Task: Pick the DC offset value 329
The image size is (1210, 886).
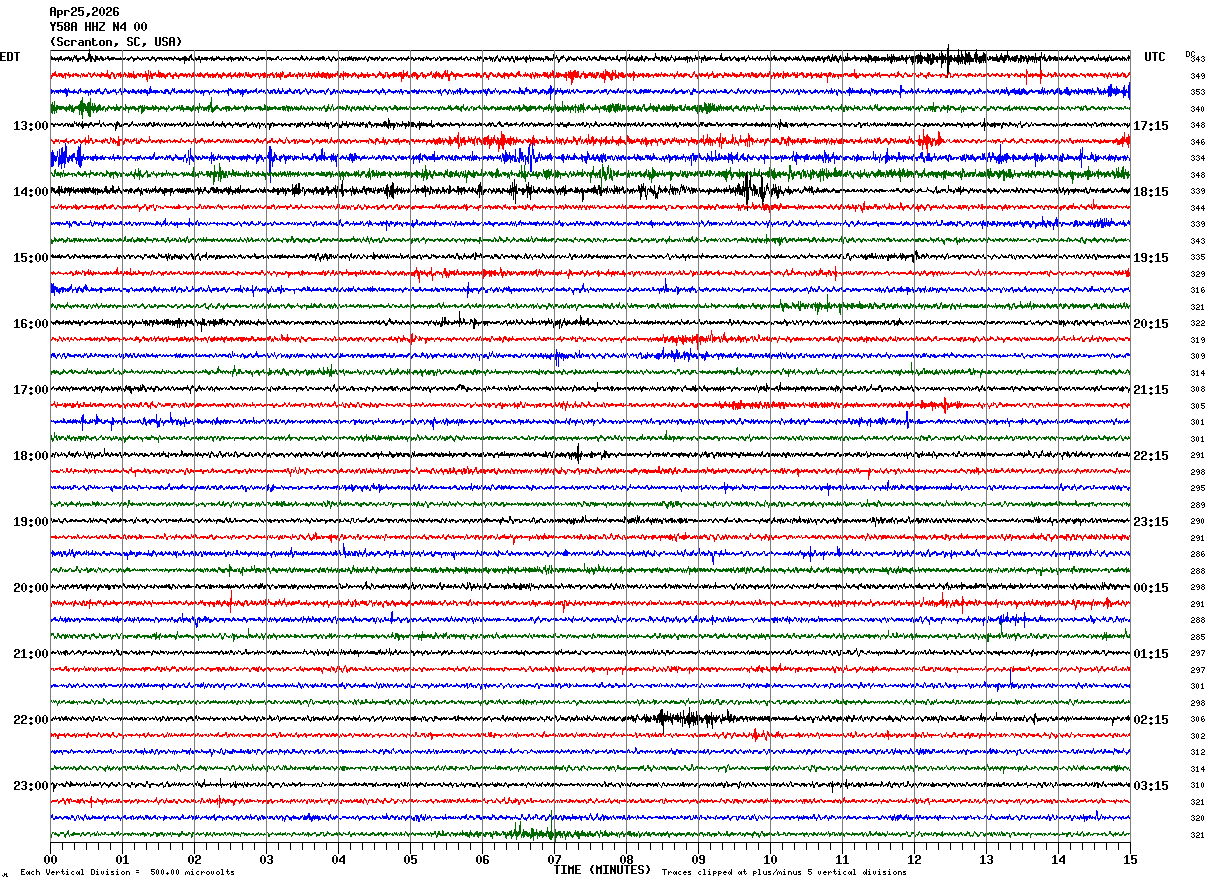Action: click(1197, 274)
